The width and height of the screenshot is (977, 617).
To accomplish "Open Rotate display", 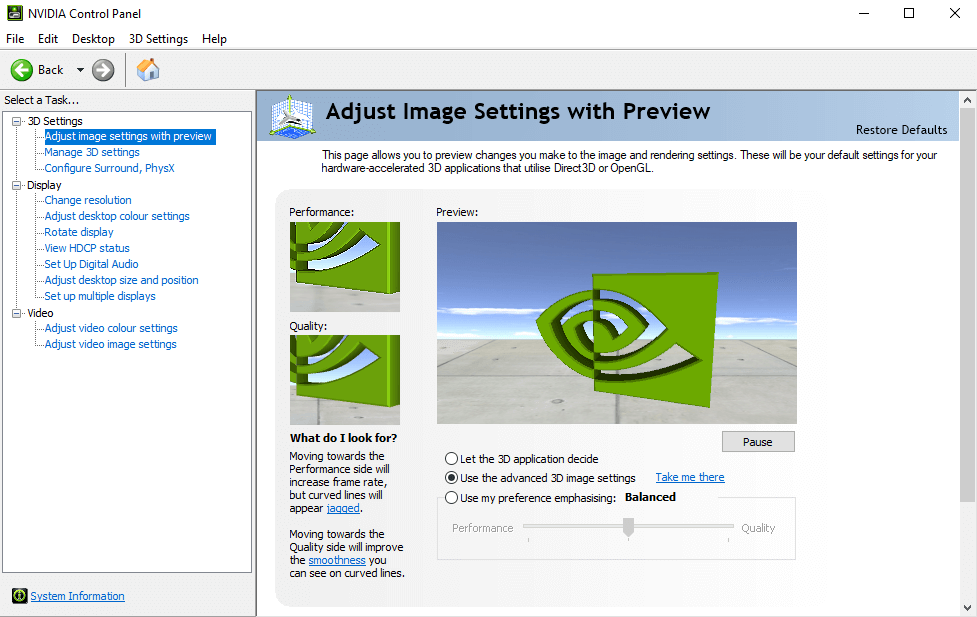I will (x=79, y=232).
